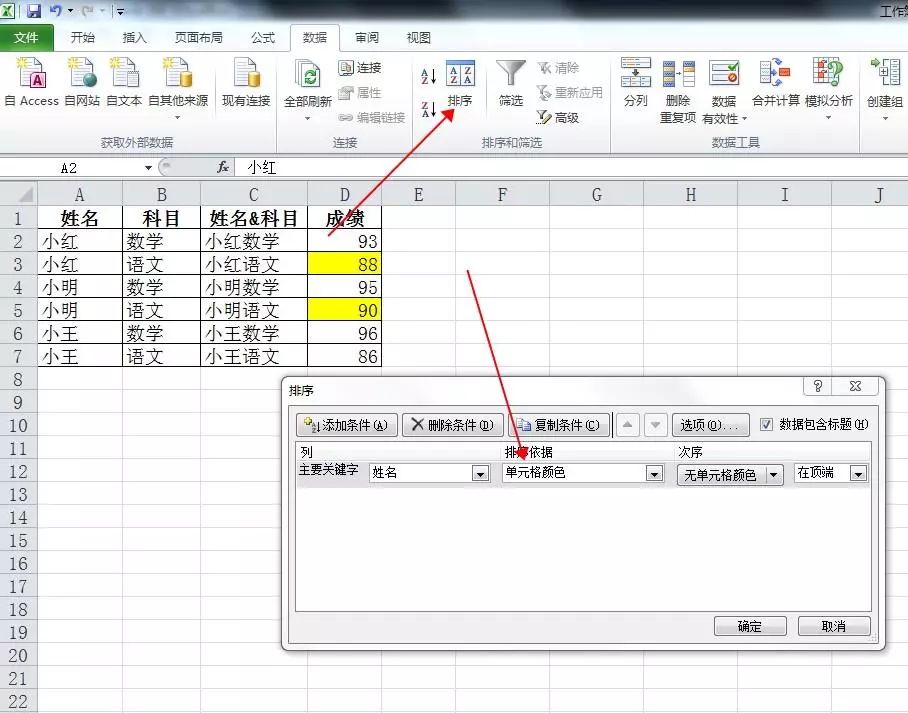Click Sort Ascending A-Z icon
Image resolution: width=908 pixels, height=713 pixels.
click(x=428, y=77)
